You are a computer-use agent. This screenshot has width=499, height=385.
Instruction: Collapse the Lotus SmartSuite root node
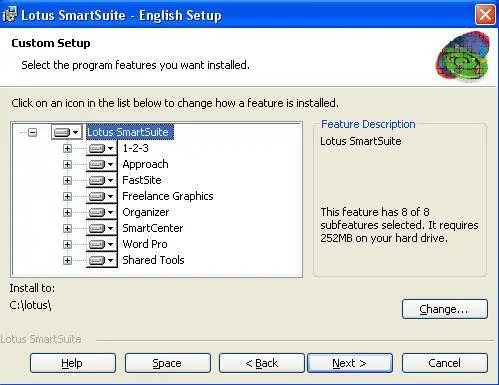click(x=32, y=133)
